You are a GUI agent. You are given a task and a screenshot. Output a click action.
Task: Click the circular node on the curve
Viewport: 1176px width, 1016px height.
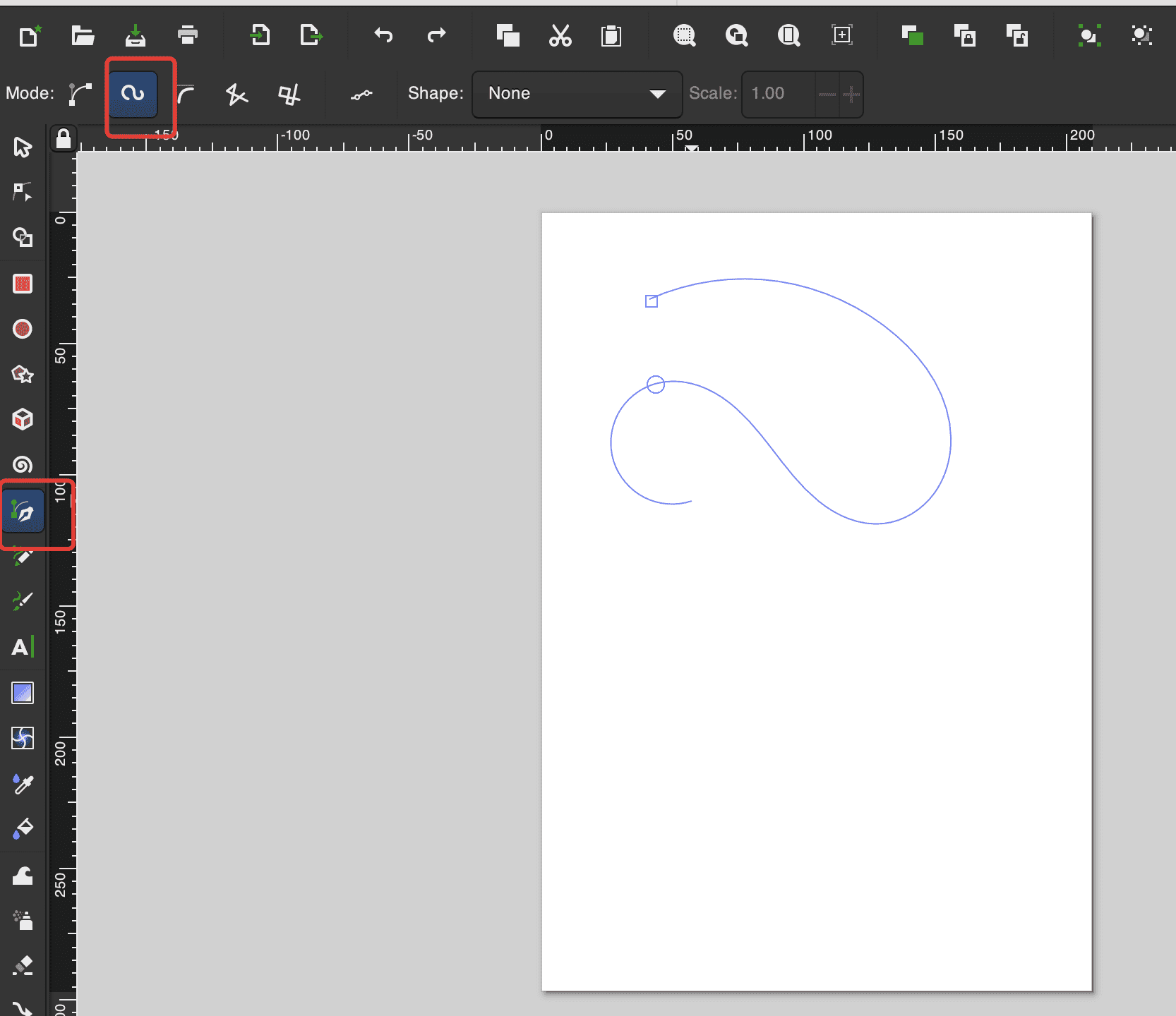coord(656,385)
